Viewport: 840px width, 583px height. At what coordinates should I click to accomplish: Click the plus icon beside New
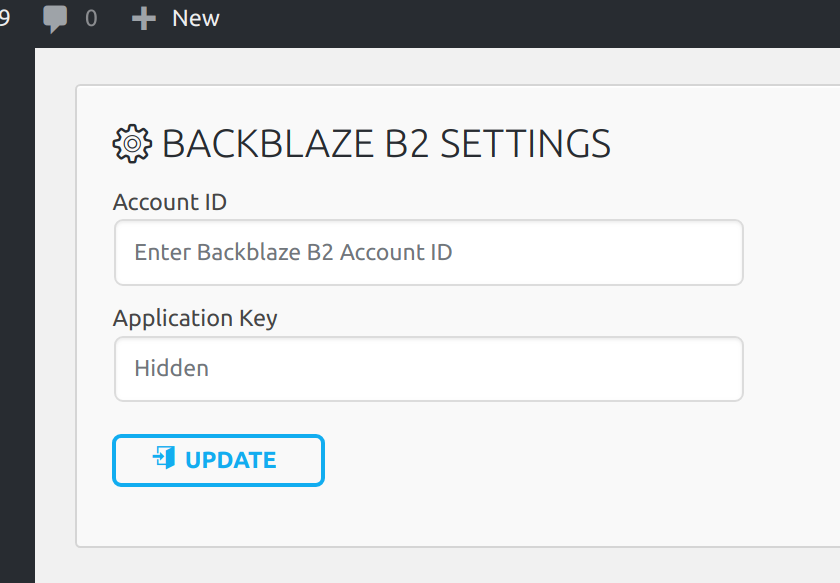pyautogui.click(x=144, y=19)
